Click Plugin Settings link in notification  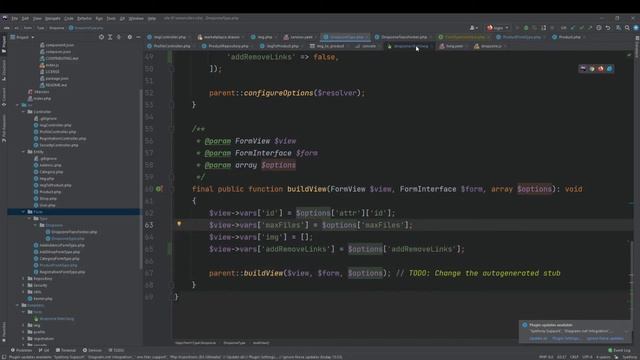[x=566, y=338]
